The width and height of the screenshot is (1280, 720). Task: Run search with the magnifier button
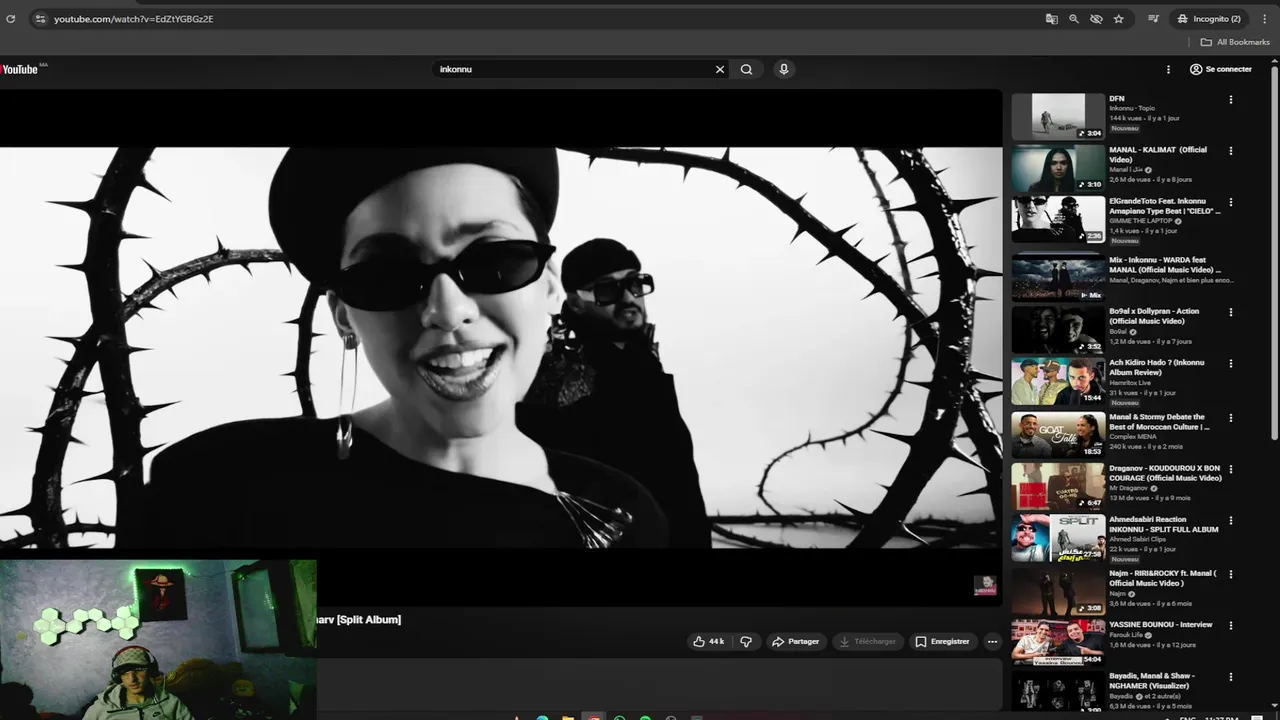click(746, 69)
